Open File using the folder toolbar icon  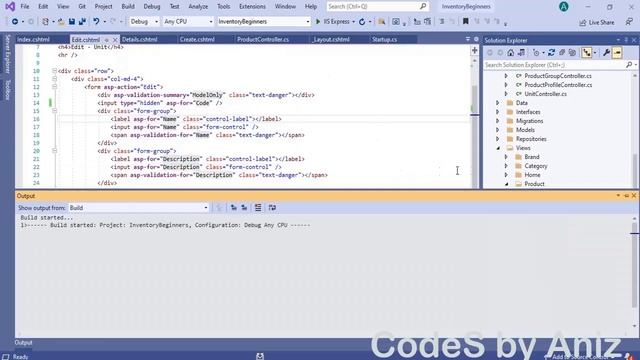click(x=61, y=22)
